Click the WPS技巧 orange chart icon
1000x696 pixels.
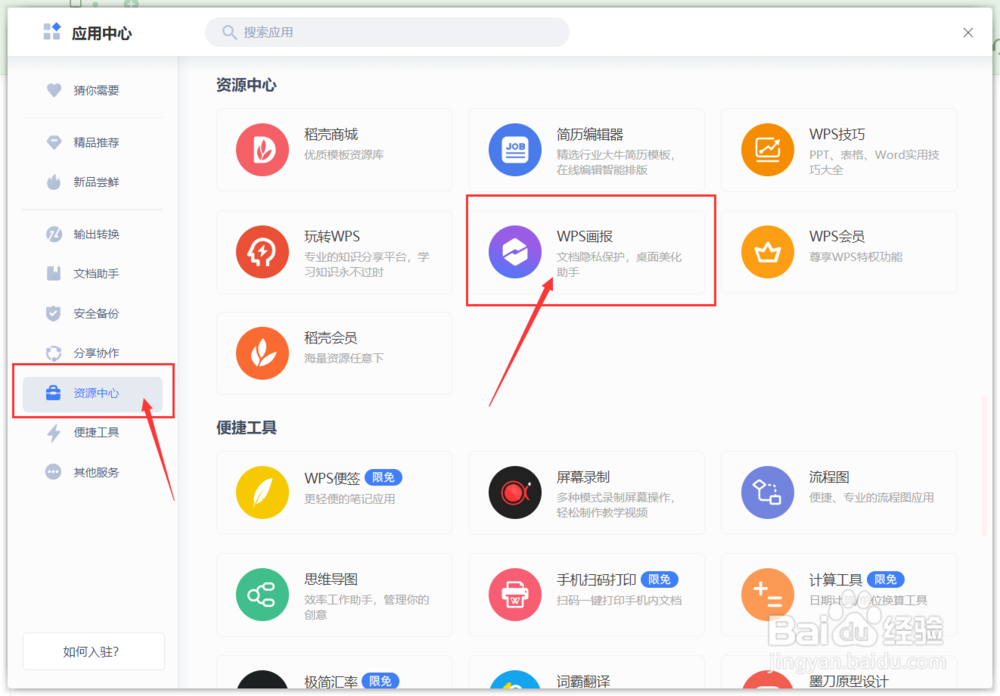point(767,150)
